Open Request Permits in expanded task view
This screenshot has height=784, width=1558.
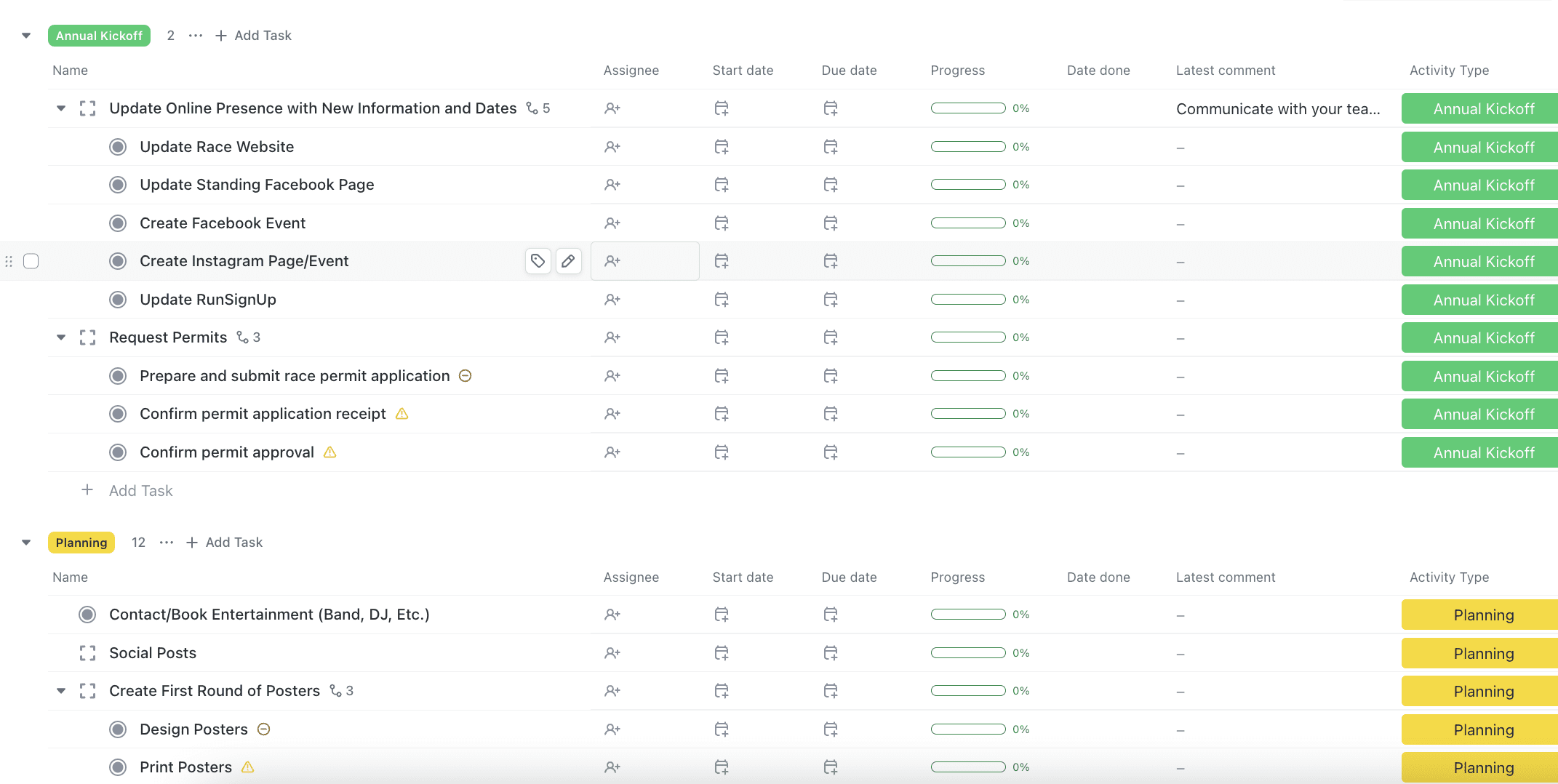[87, 337]
